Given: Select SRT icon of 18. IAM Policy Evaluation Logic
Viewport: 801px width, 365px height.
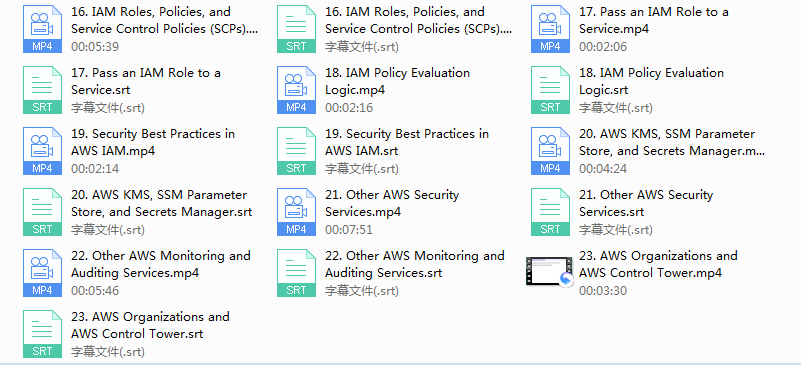Looking at the screenshot, I should click(550, 90).
